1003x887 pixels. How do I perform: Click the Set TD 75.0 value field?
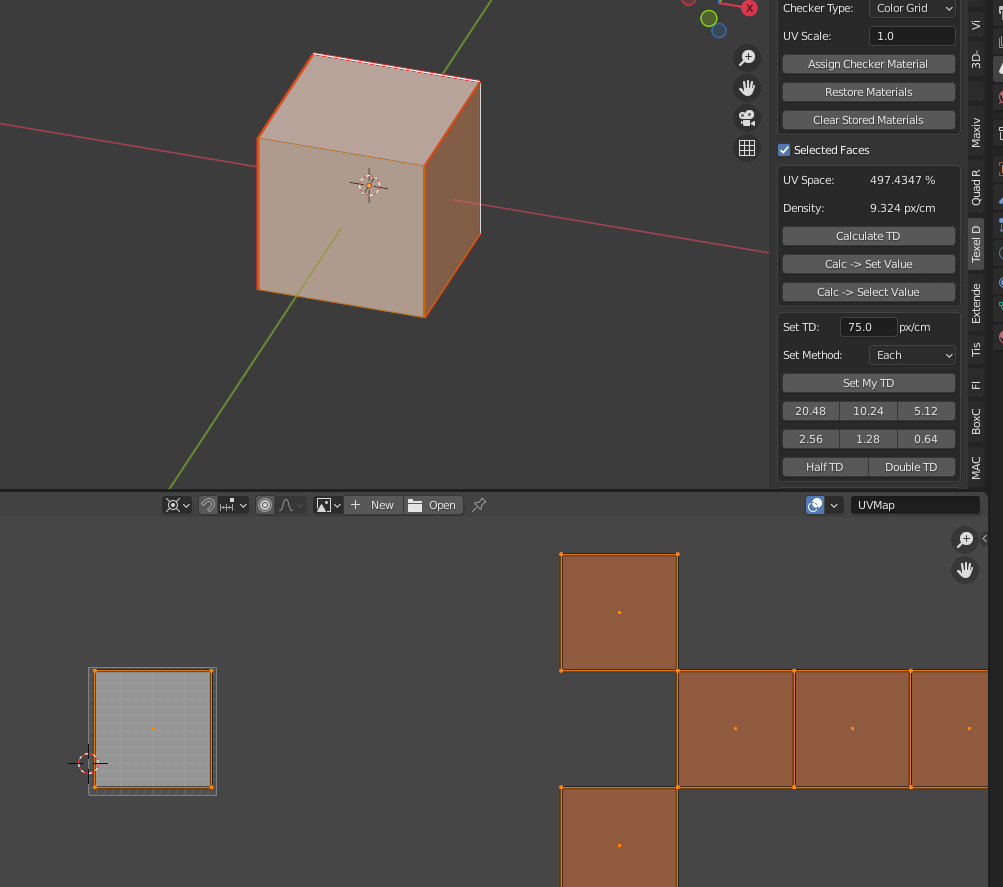(x=868, y=327)
